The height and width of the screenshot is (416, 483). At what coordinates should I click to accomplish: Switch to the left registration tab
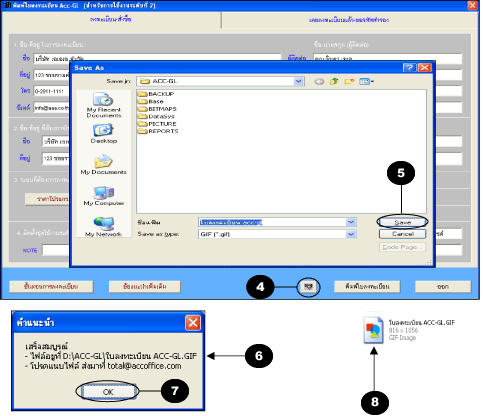(x=111, y=20)
